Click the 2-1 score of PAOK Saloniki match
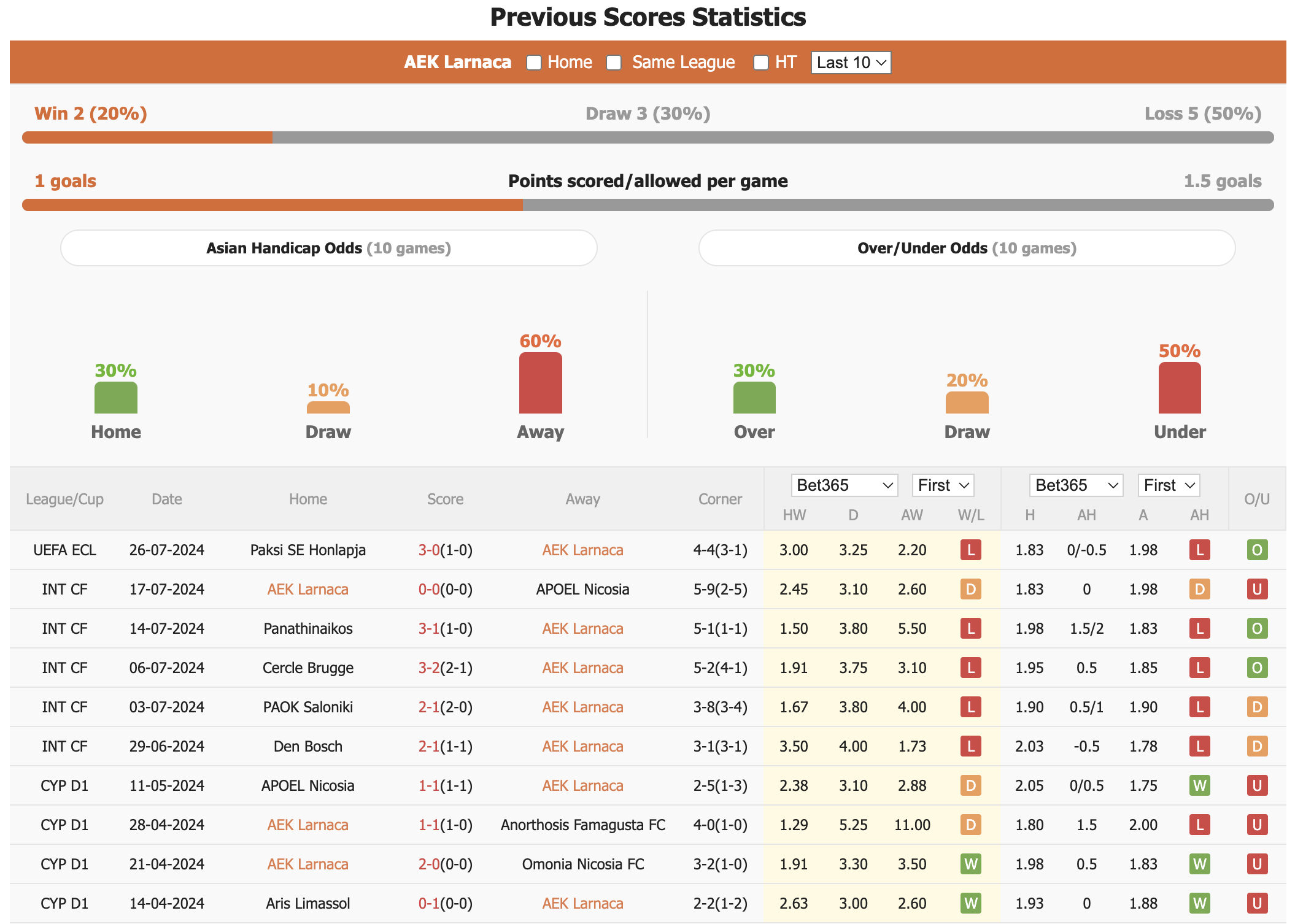 [x=429, y=707]
